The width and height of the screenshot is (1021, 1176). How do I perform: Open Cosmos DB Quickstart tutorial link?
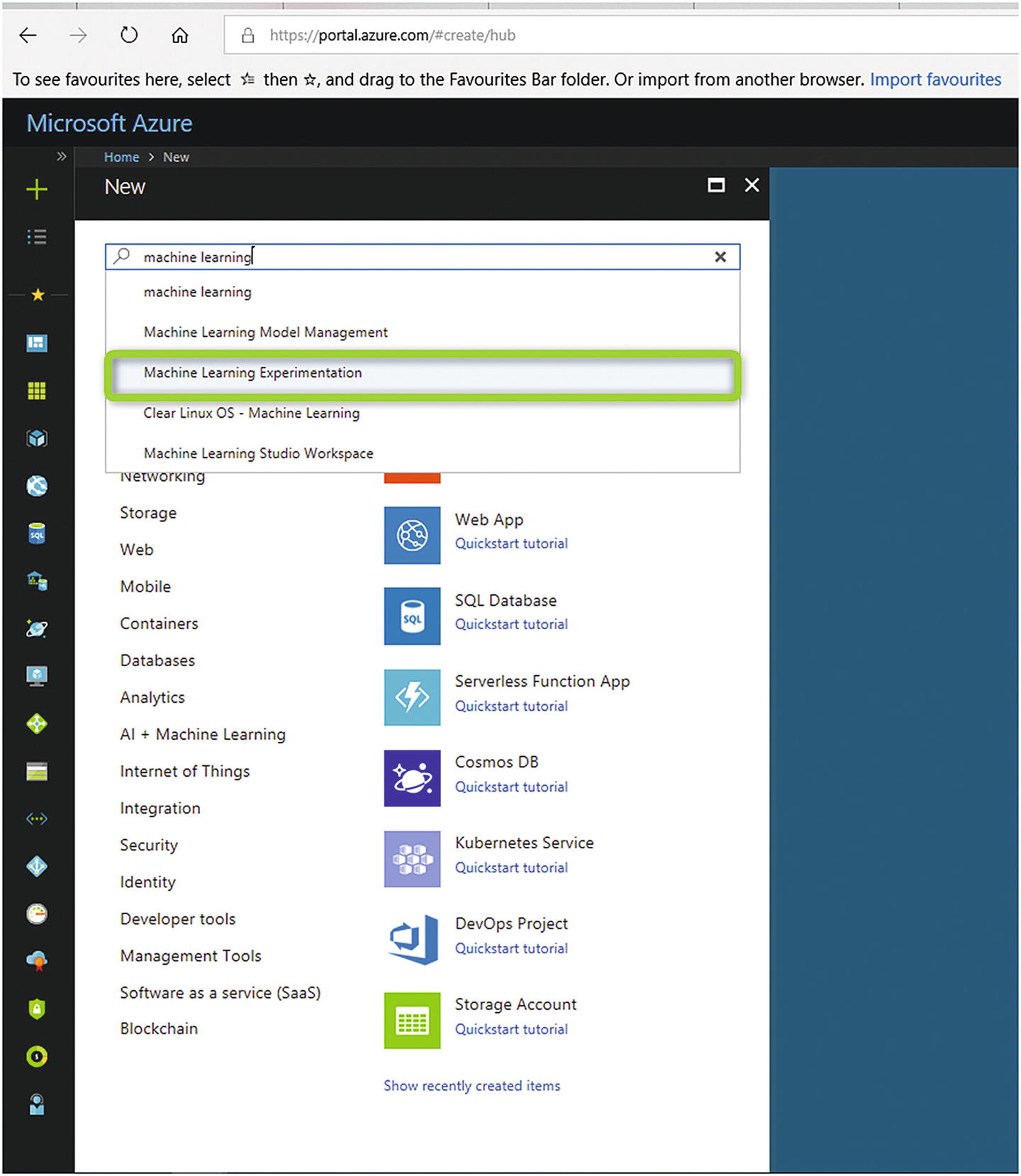(x=511, y=787)
